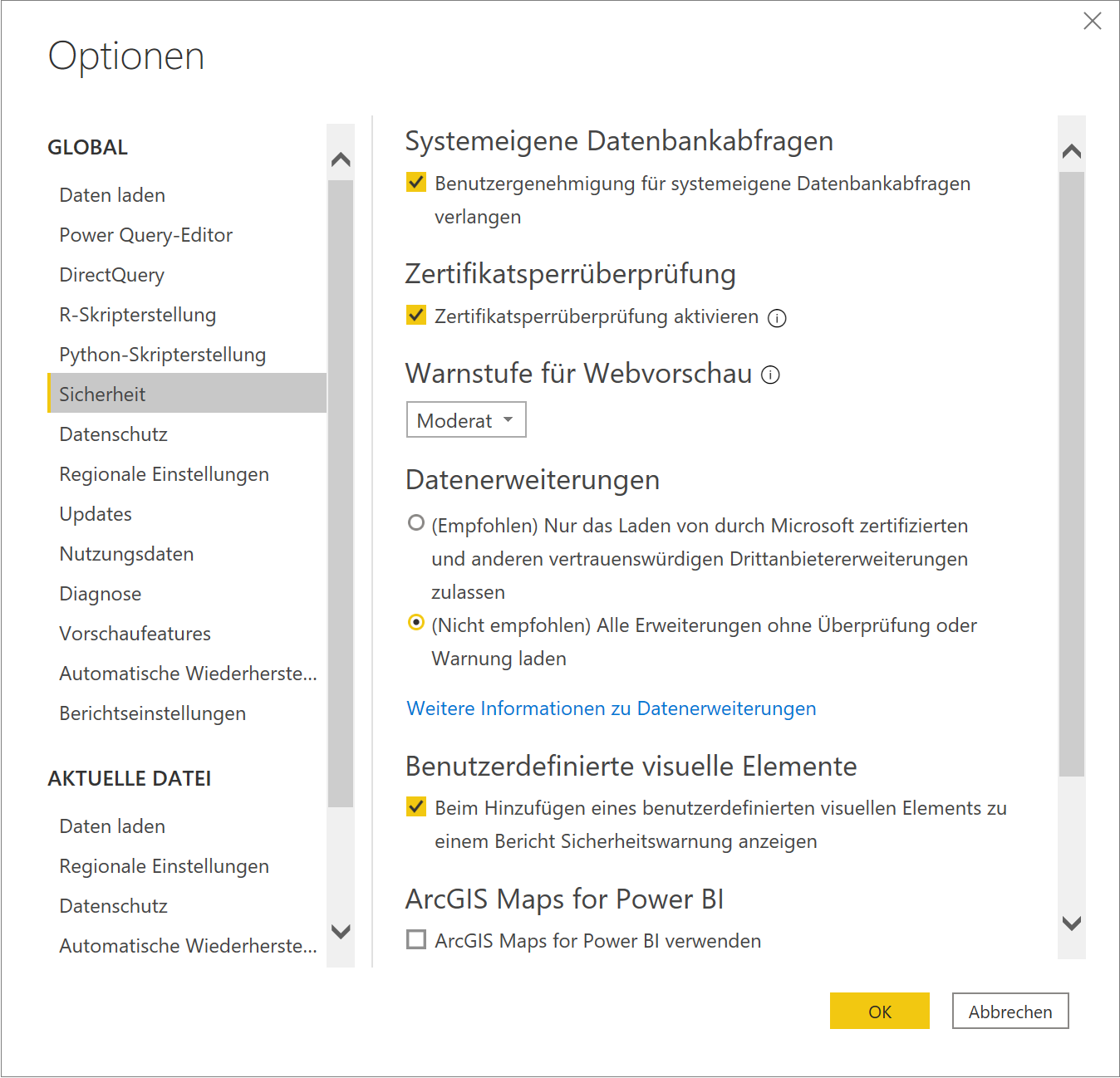The height and width of the screenshot is (1078, 1120).
Task: Open Power Query-Editor settings
Action: pos(187,235)
